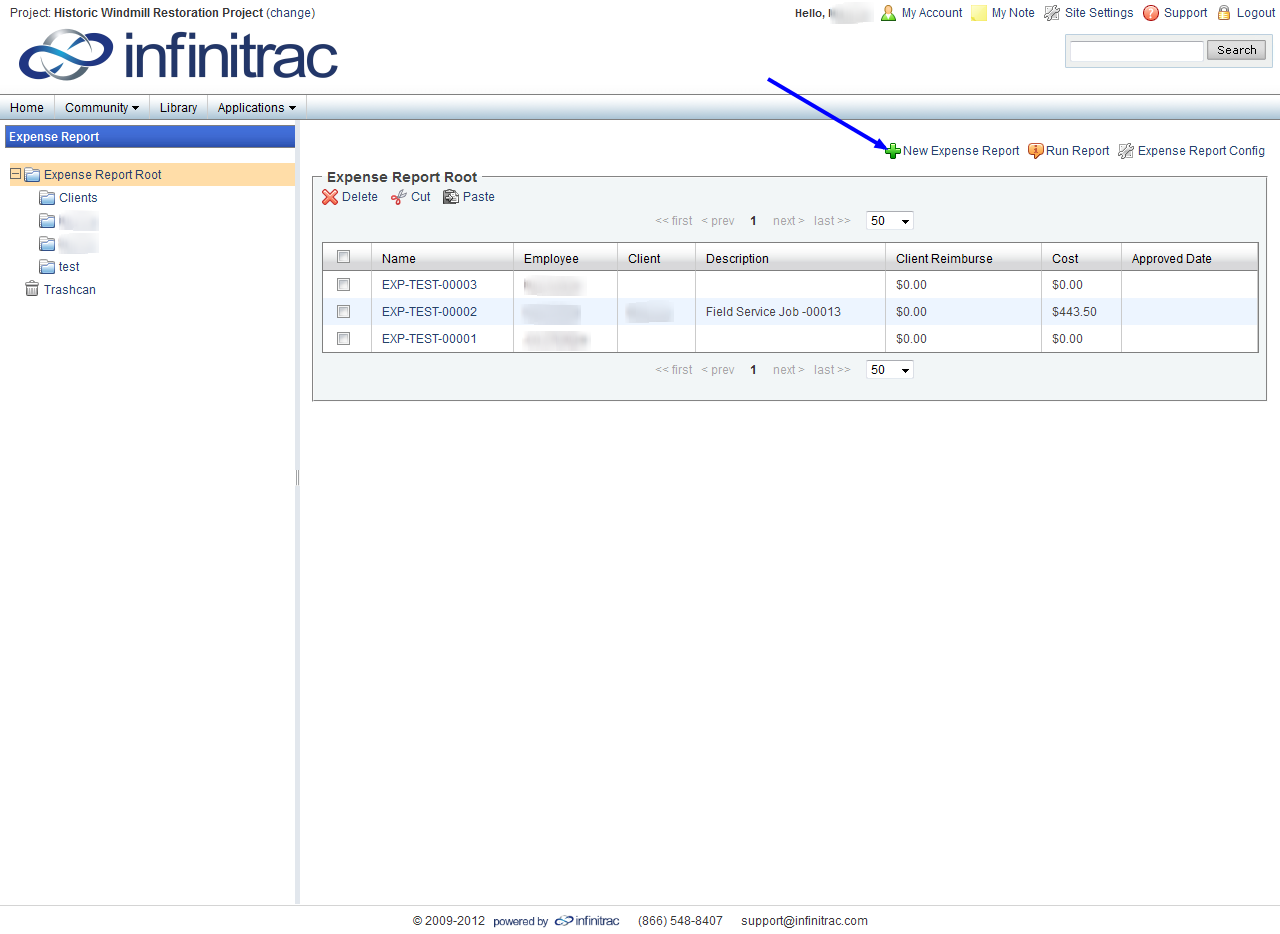Screen dimensions: 1280x934
Task: Go to the Home menu item
Action: pos(27,108)
